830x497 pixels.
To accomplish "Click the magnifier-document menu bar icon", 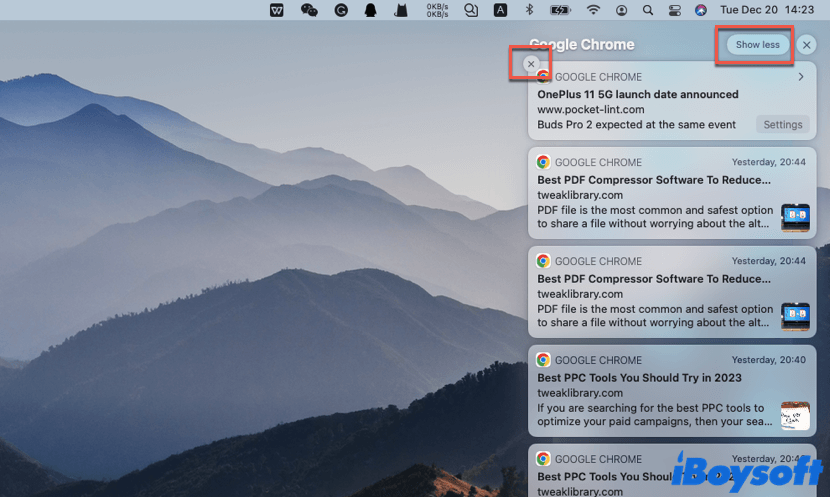I will tap(471, 10).
